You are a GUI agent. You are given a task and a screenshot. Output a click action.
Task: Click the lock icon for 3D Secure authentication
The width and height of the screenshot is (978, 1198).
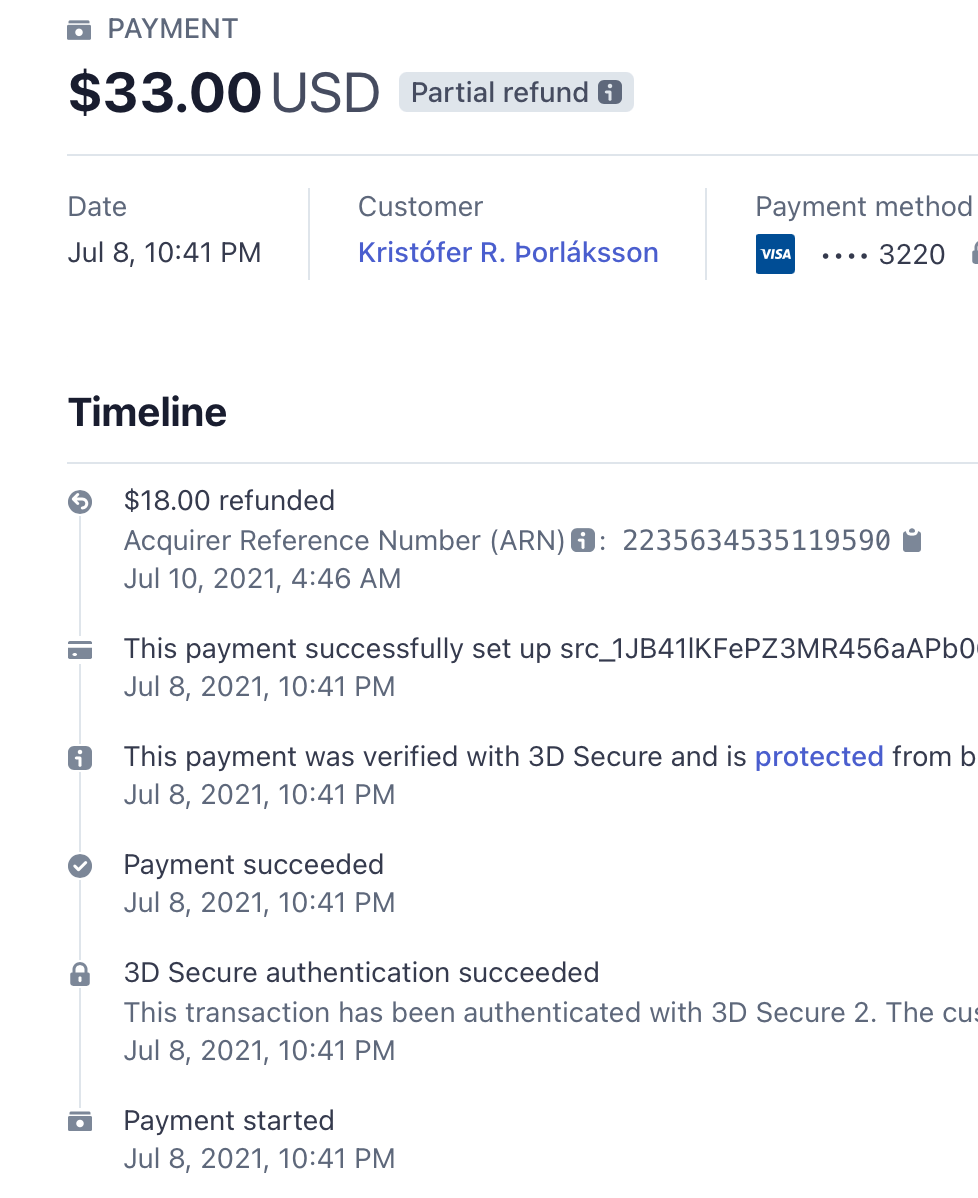(80, 974)
